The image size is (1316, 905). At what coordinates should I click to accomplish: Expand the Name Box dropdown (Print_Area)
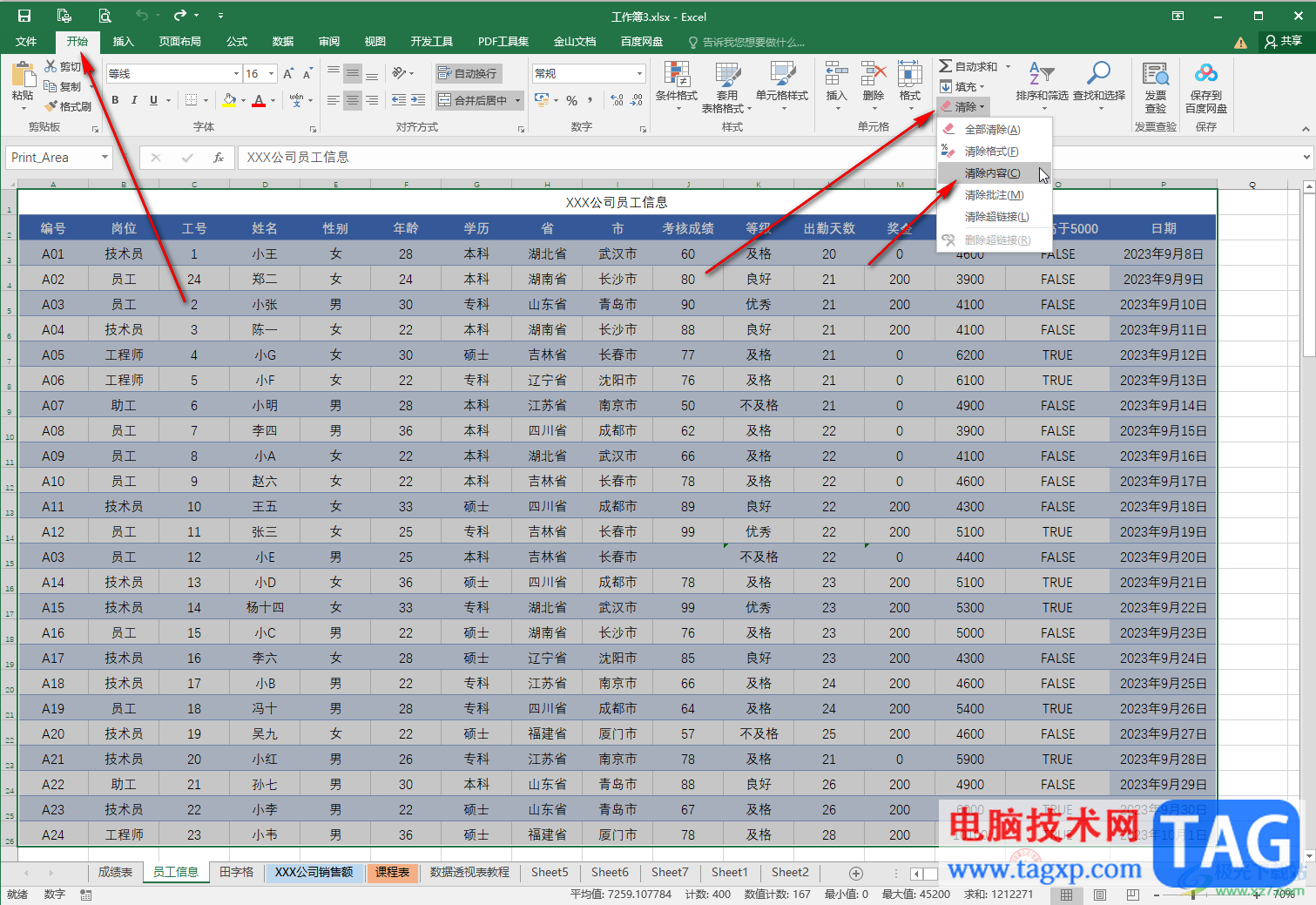105,158
